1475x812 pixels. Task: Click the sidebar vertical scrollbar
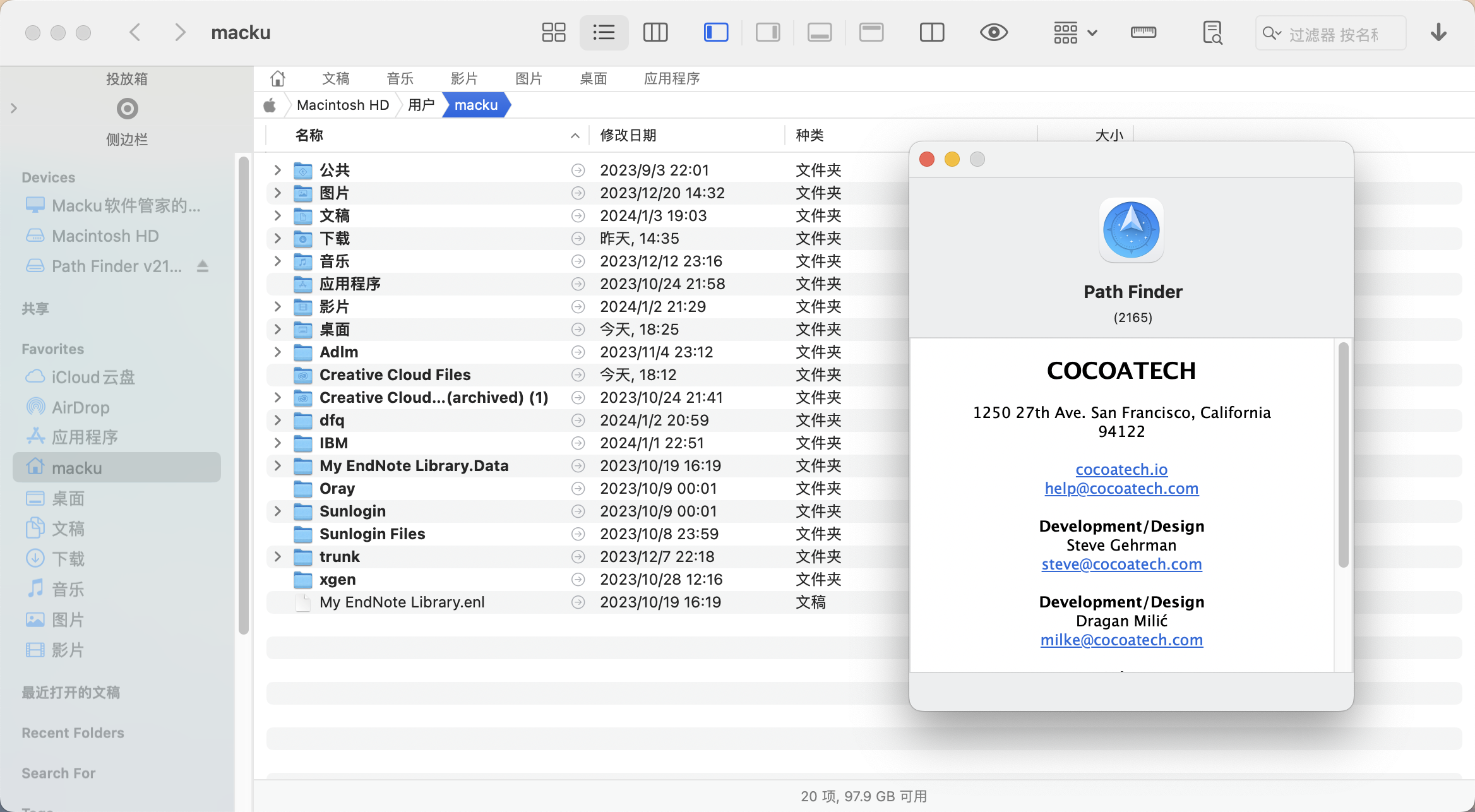click(244, 395)
